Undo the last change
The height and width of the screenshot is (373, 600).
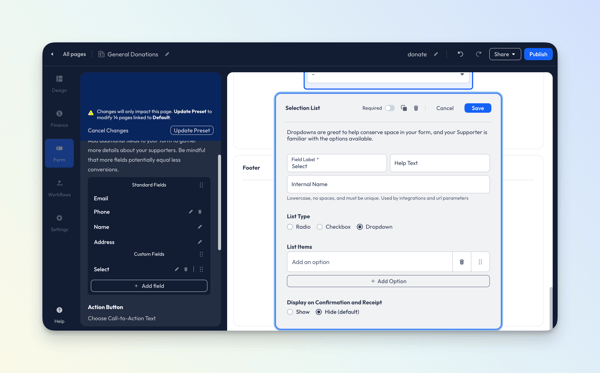pyautogui.click(x=460, y=54)
